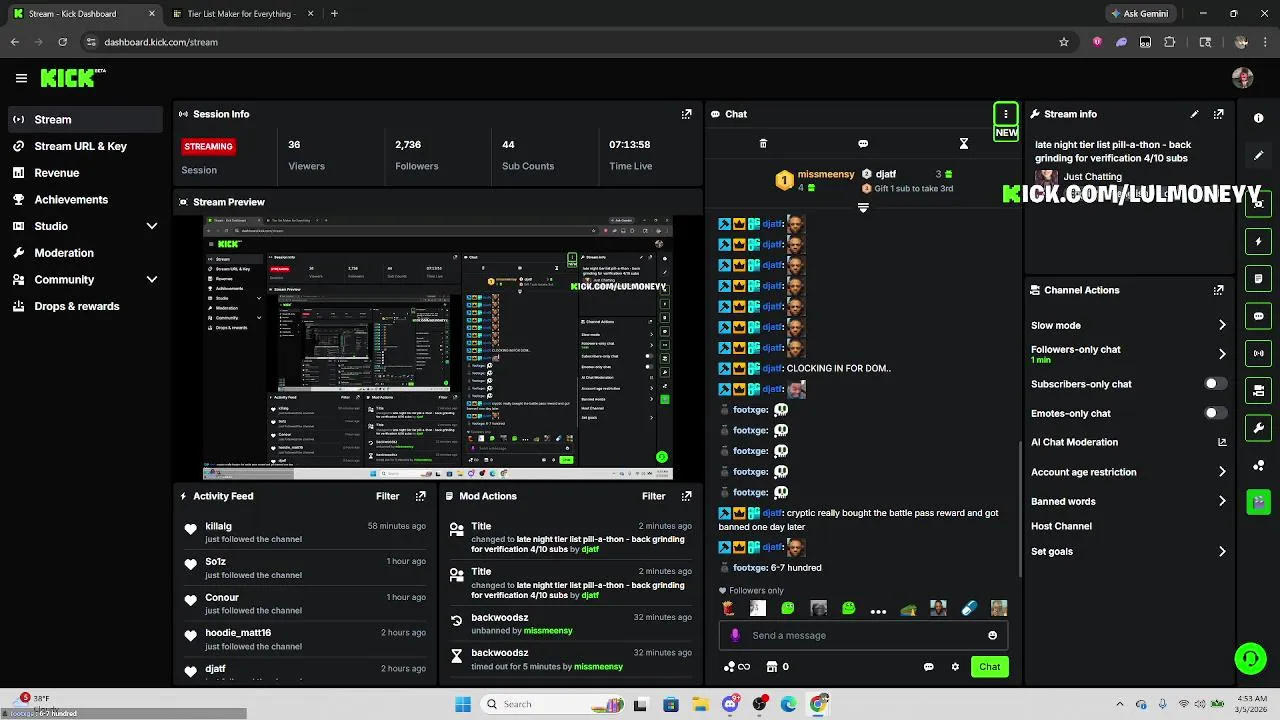Screen dimensions: 1280x720
Task: Pop out the Stream info panel
Action: 1218,114
